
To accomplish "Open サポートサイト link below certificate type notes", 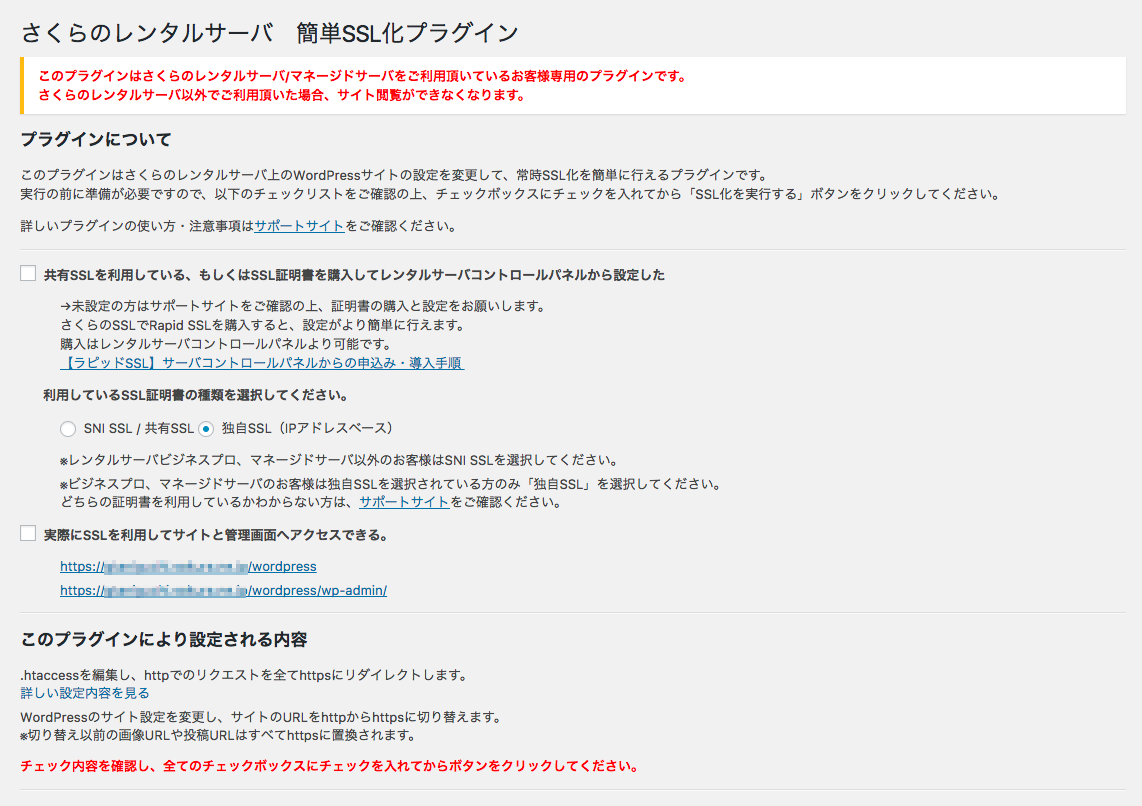I will pos(404,502).
